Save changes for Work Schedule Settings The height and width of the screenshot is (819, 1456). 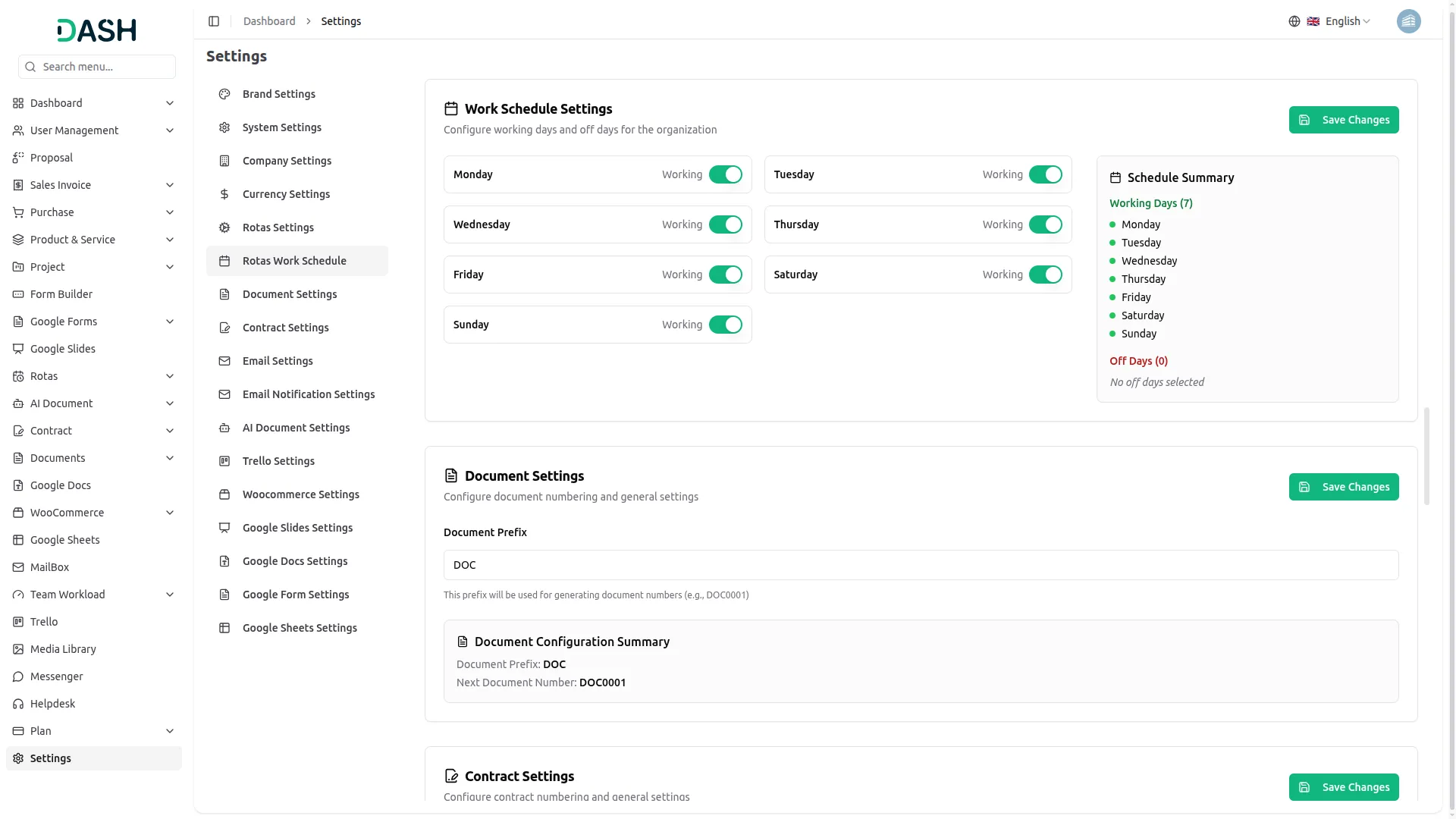[1344, 120]
